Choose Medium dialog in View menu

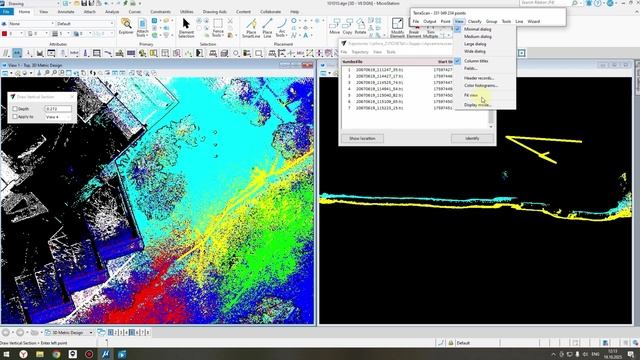point(478,37)
